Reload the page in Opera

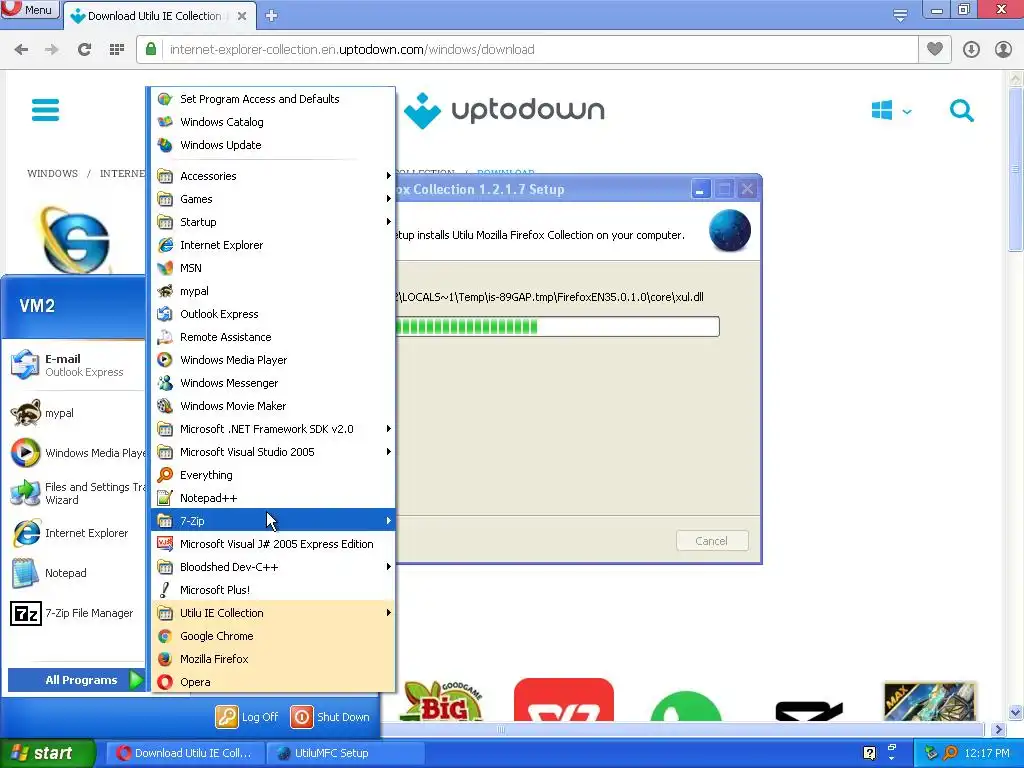(84, 50)
